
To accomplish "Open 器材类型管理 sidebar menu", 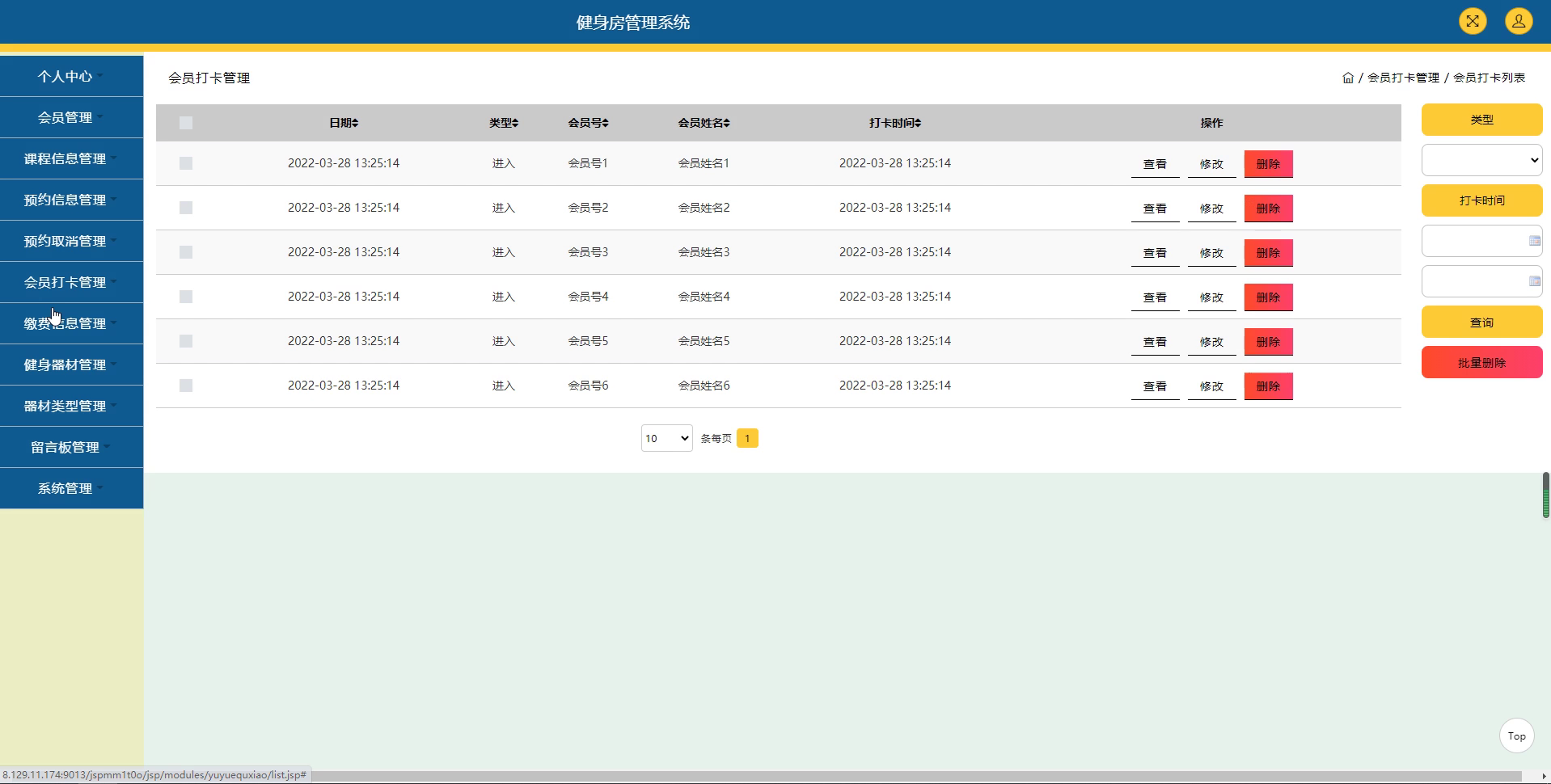I will (x=71, y=406).
